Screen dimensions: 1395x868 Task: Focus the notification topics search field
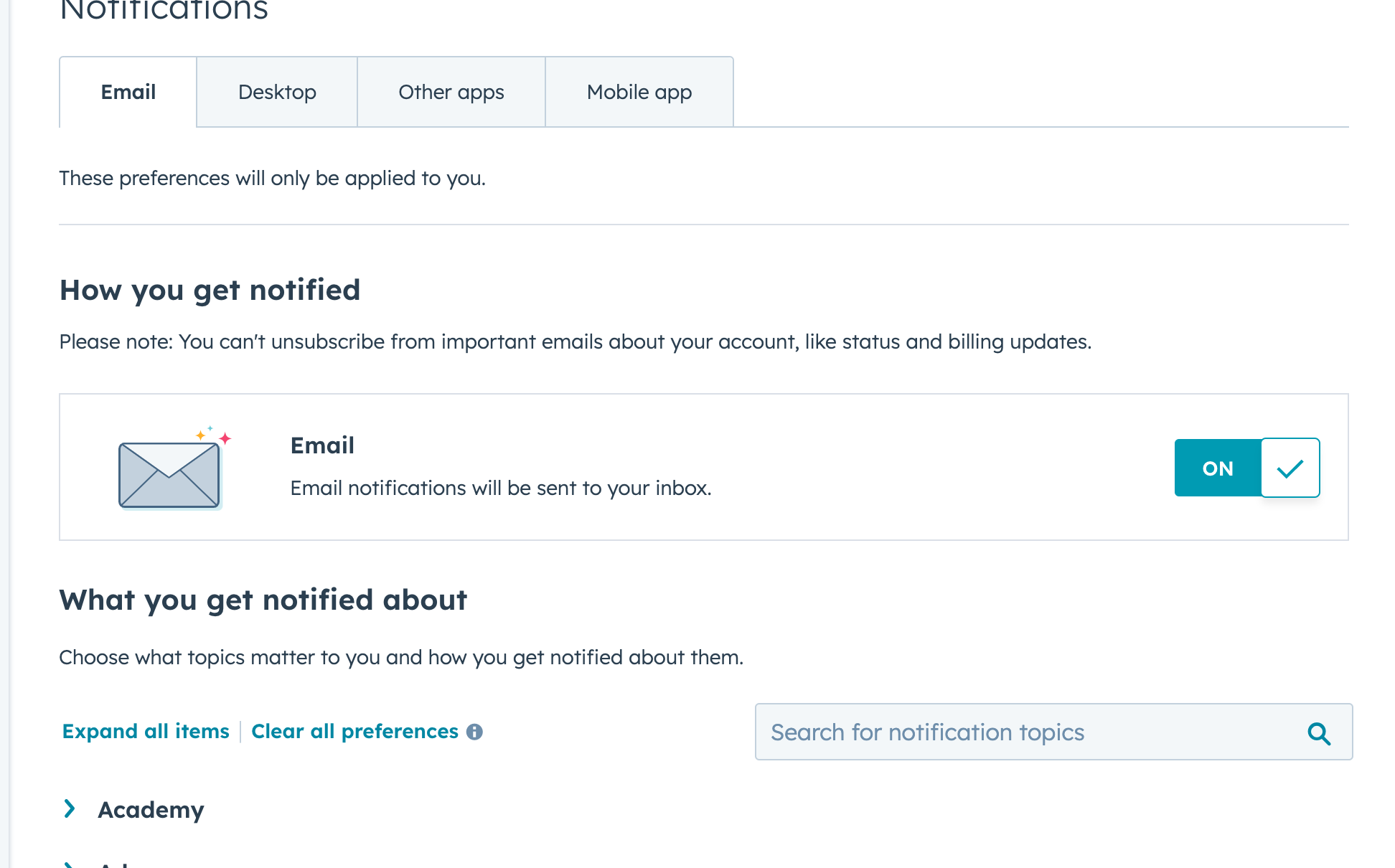coord(1005,732)
